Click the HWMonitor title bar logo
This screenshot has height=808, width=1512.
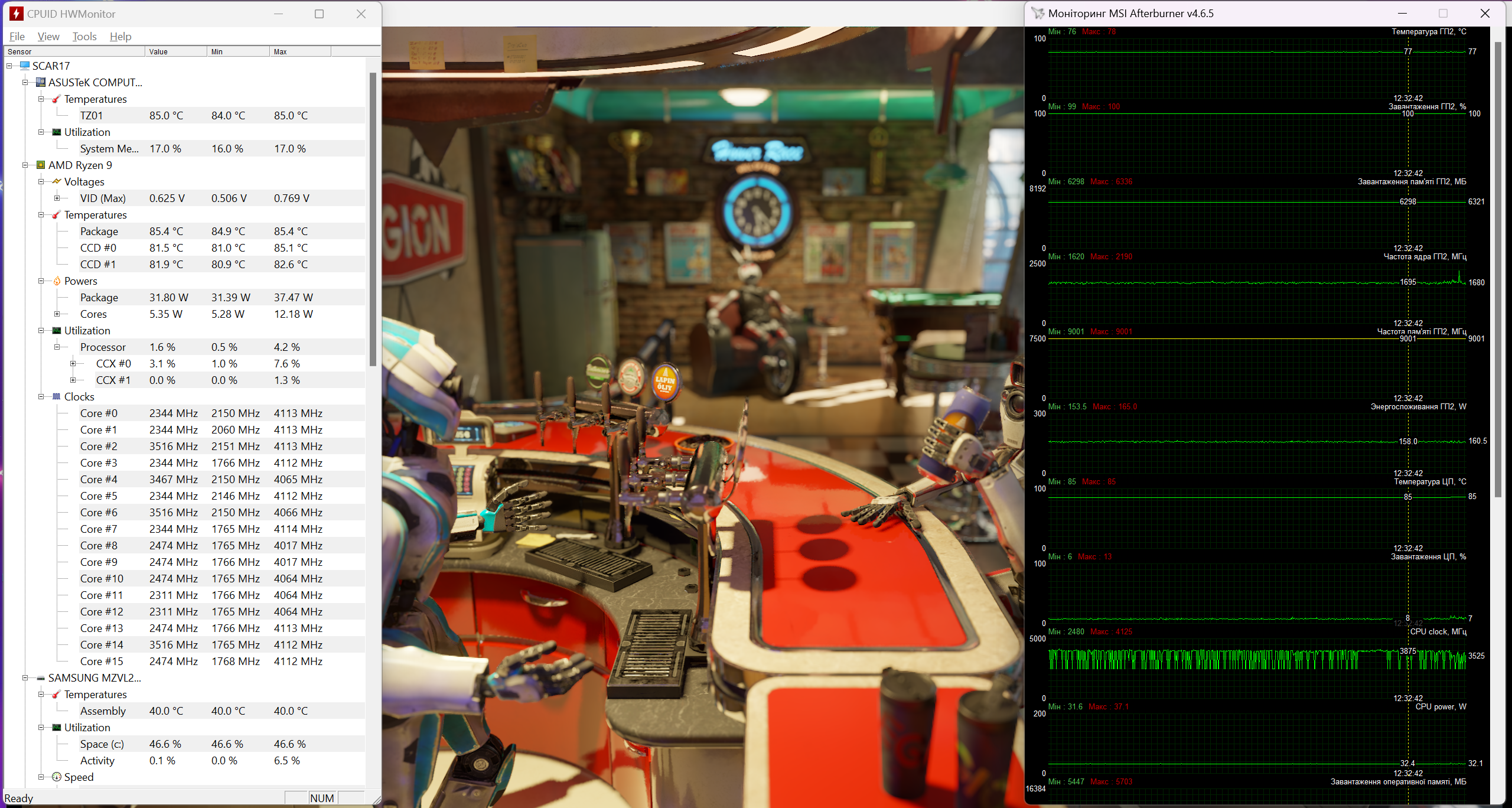16,14
